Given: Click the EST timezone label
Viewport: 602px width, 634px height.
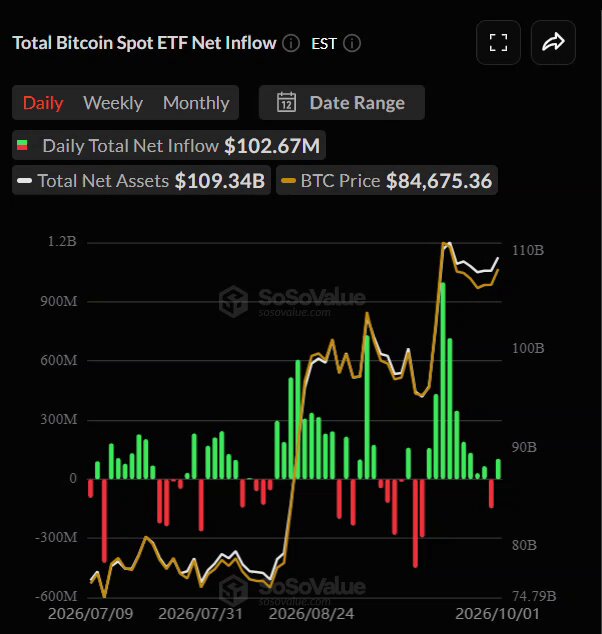Looking at the screenshot, I should click(323, 44).
